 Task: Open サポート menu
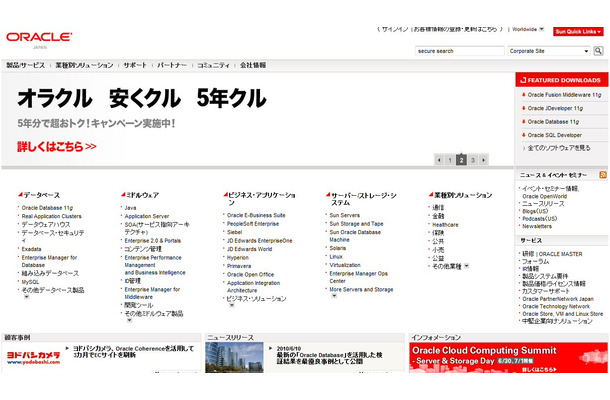tap(135, 65)
